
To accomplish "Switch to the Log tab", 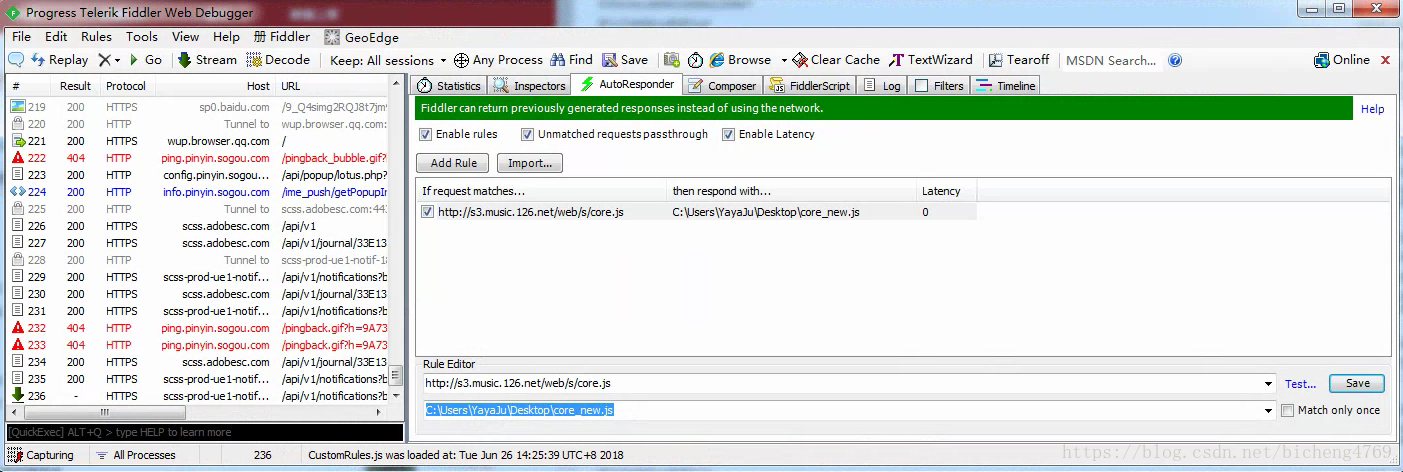I will [x=882, y=86].
